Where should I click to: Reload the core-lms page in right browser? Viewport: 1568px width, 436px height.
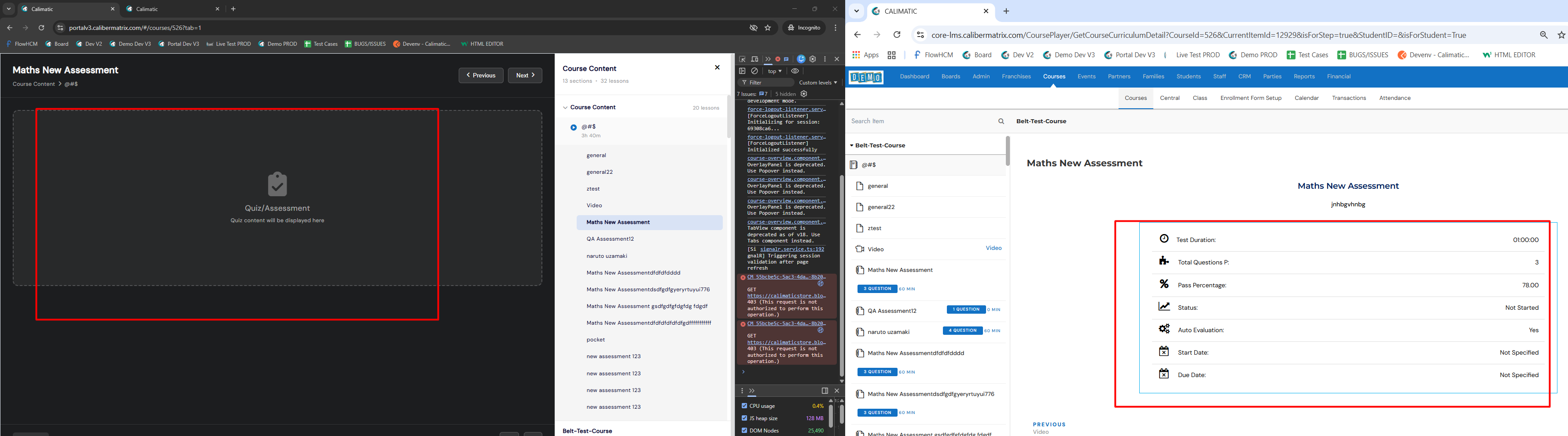(x=897, y=35)
